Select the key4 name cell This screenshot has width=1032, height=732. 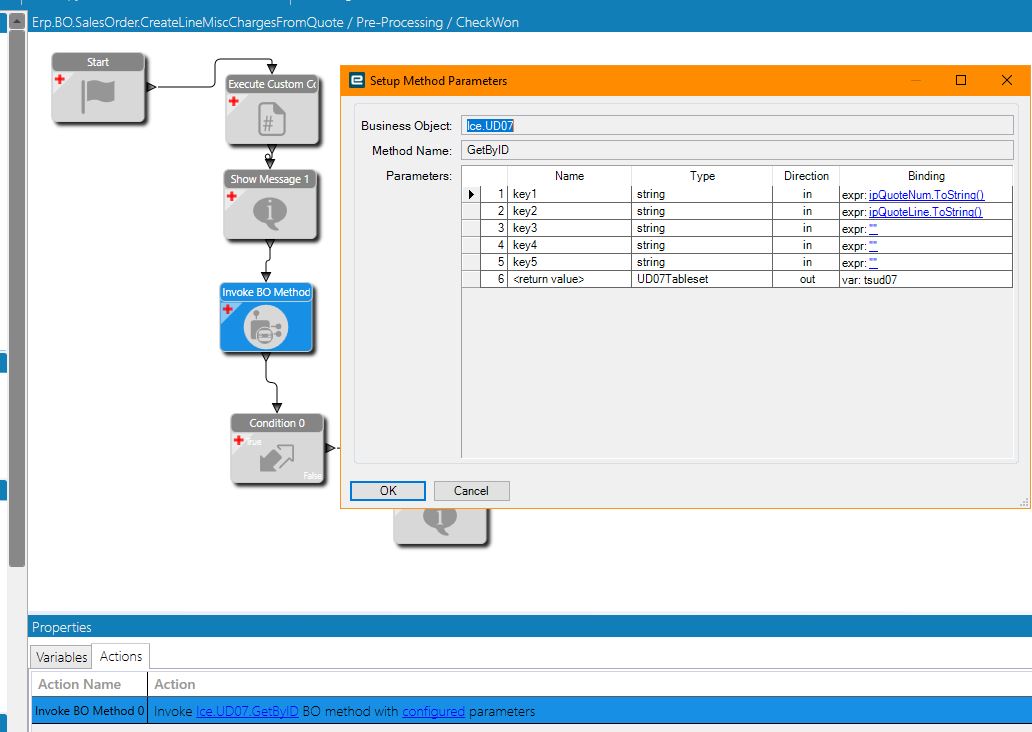point(569,245)
